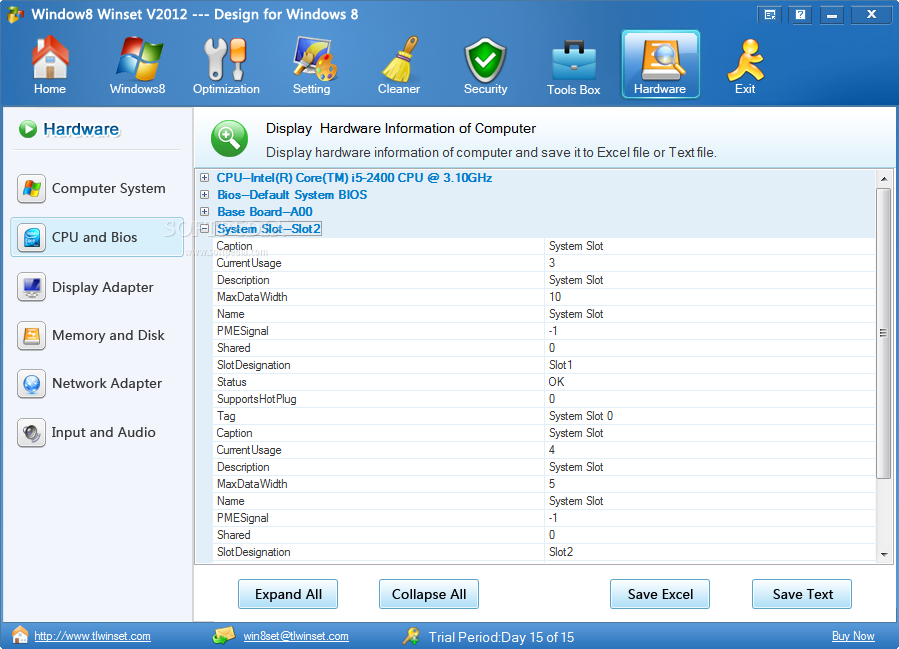Open the Home section icon
Image resolution: width=899 pixels, height=649 pixels.
tap(50, 59)
